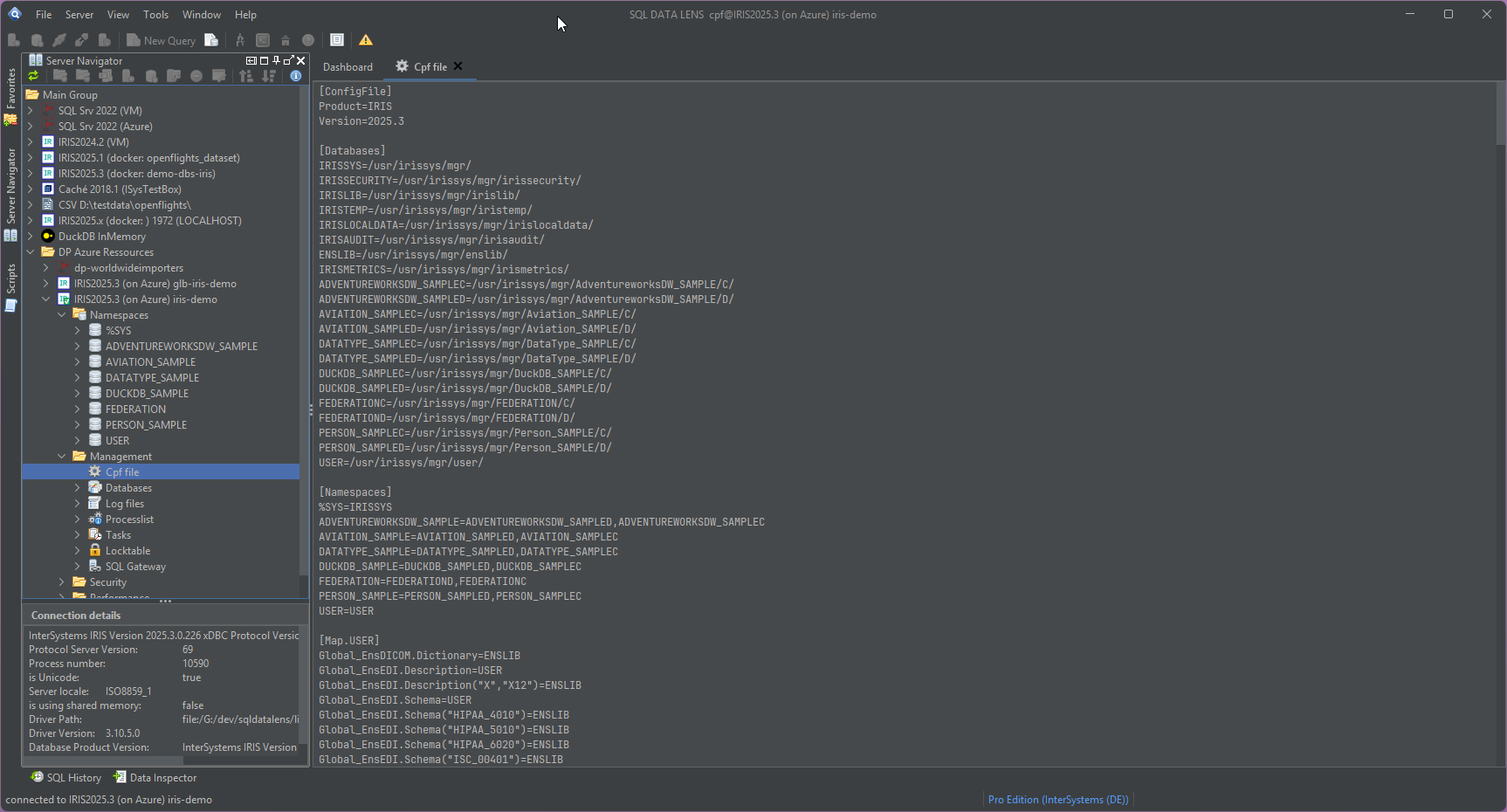Expand IRIS2024.2 (VM) server node

pyautogui.click(x=31, y=142)
